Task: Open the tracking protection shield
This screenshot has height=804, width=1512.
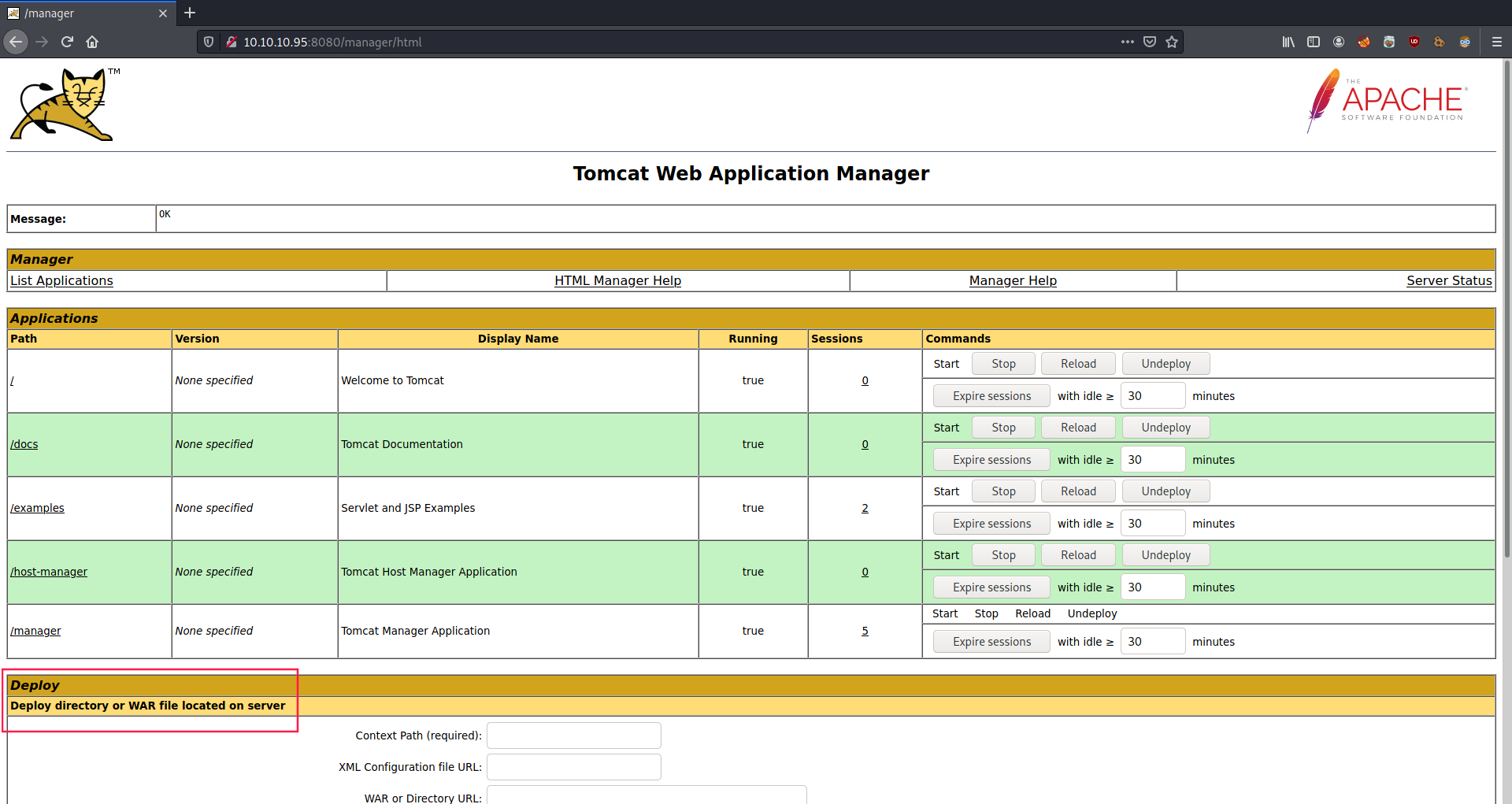Action: click(x=209, y=42)
